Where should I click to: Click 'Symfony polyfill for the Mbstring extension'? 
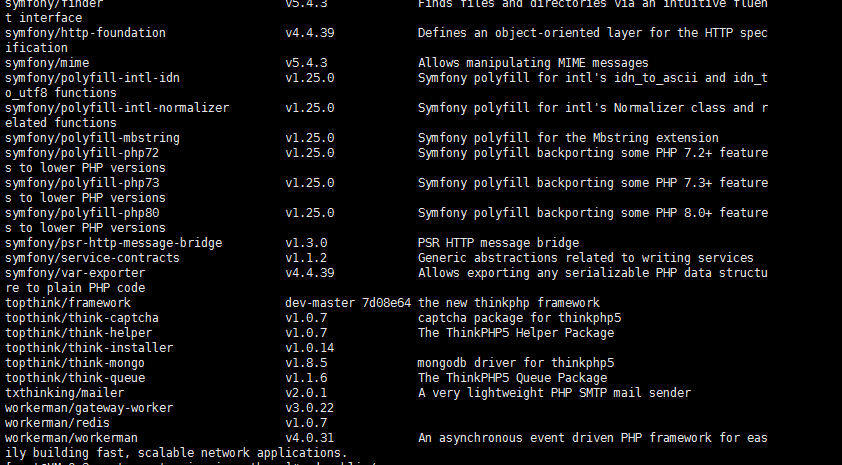[x=568, y=139]
